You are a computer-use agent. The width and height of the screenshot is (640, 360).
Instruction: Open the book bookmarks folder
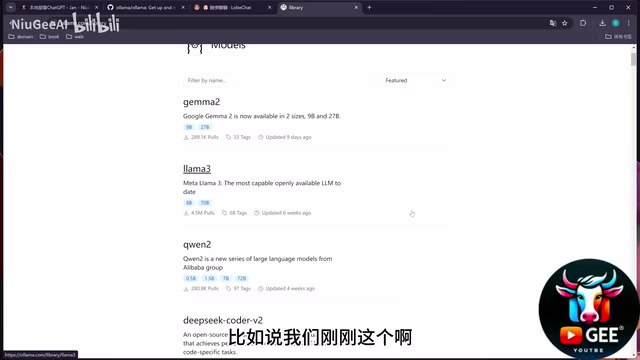click(49, 37)
